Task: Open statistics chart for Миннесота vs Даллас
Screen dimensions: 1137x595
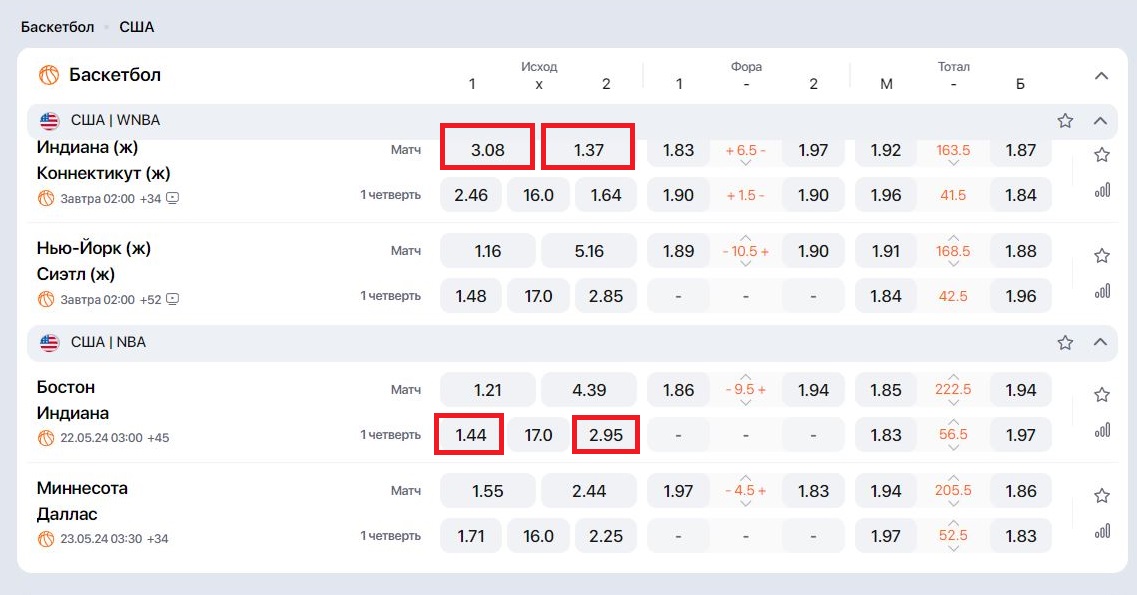Action: point(1102,531)
